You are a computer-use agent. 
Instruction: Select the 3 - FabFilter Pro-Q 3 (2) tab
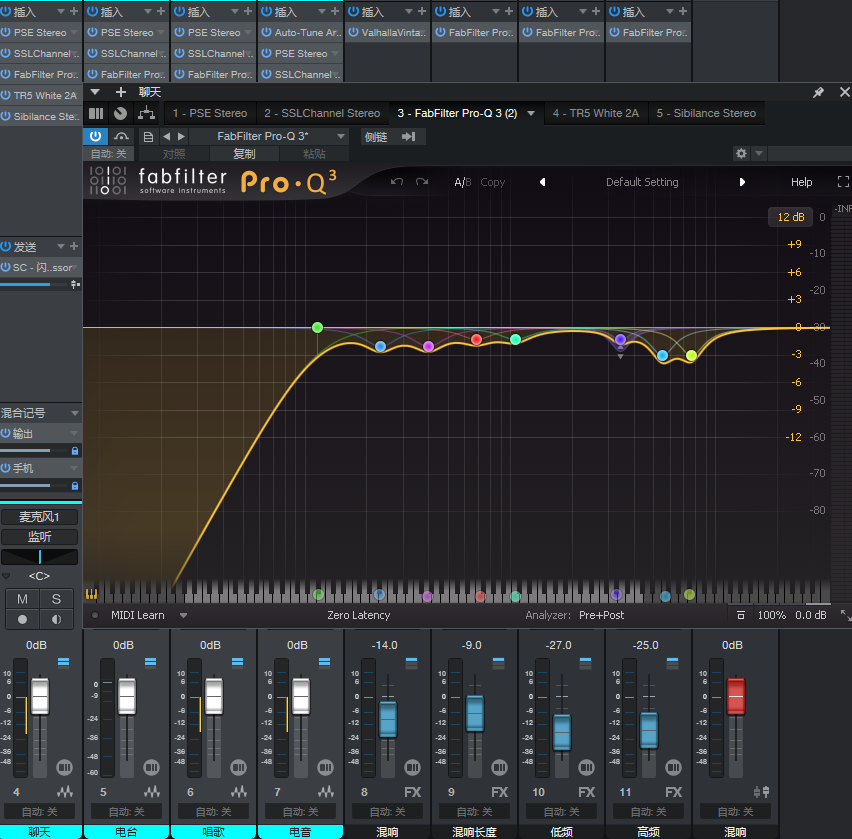point(457,113)
